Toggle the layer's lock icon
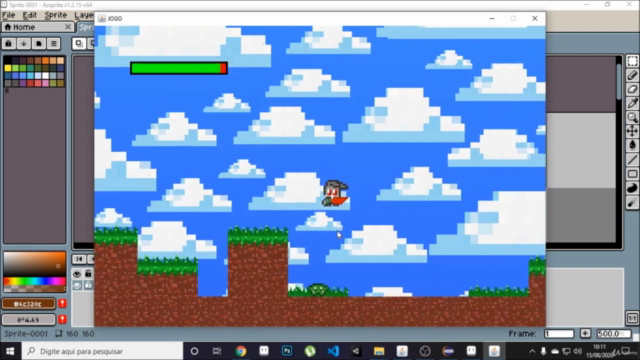The width and height of the screenshot is (640, 360). tap(88, 285)
